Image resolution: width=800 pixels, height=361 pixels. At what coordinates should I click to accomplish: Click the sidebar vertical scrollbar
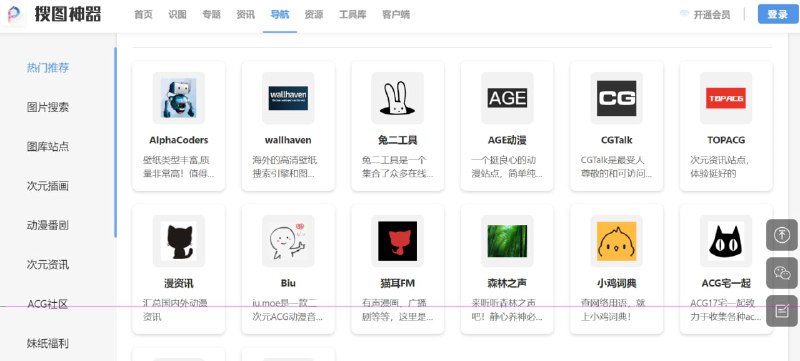pyautogui.click(x=115, y=143)
